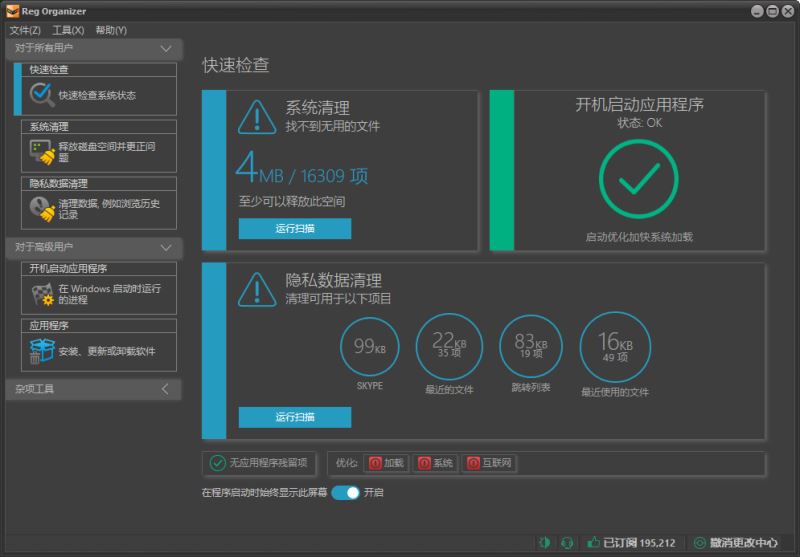Image resolution: width=800 pixels, height=557 pixels.
Task: Run scan under system cleanup card
Action: (295, 228)
